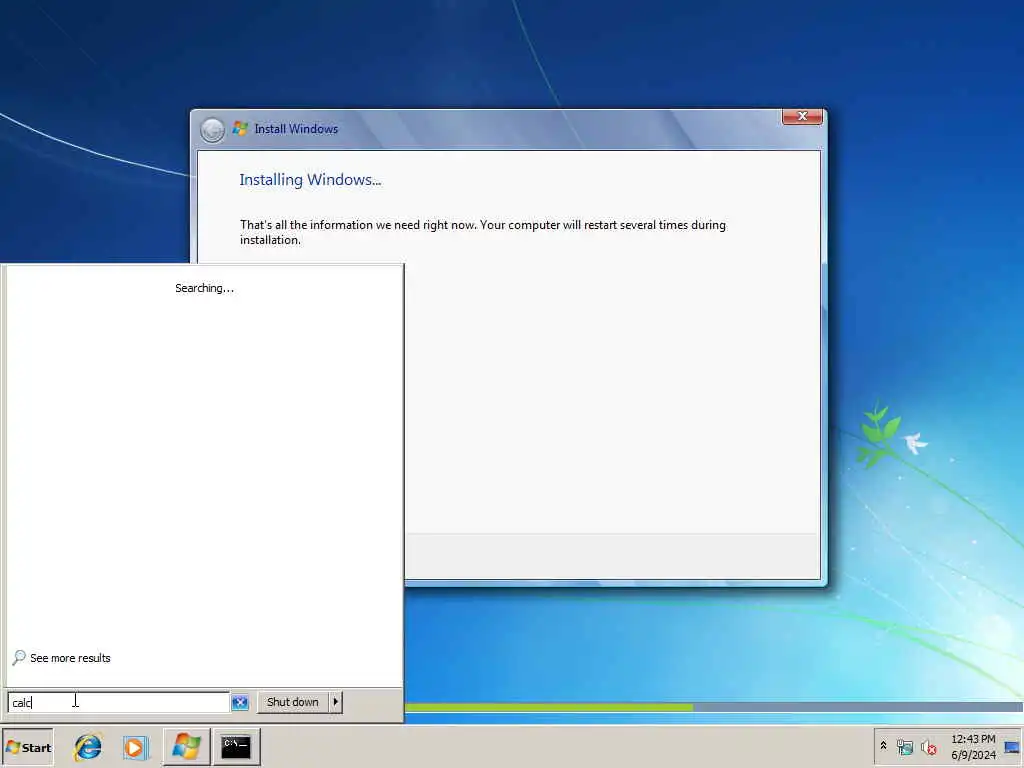
Task: Open the clock showing 12:43 PM
Action: (973, 739)
